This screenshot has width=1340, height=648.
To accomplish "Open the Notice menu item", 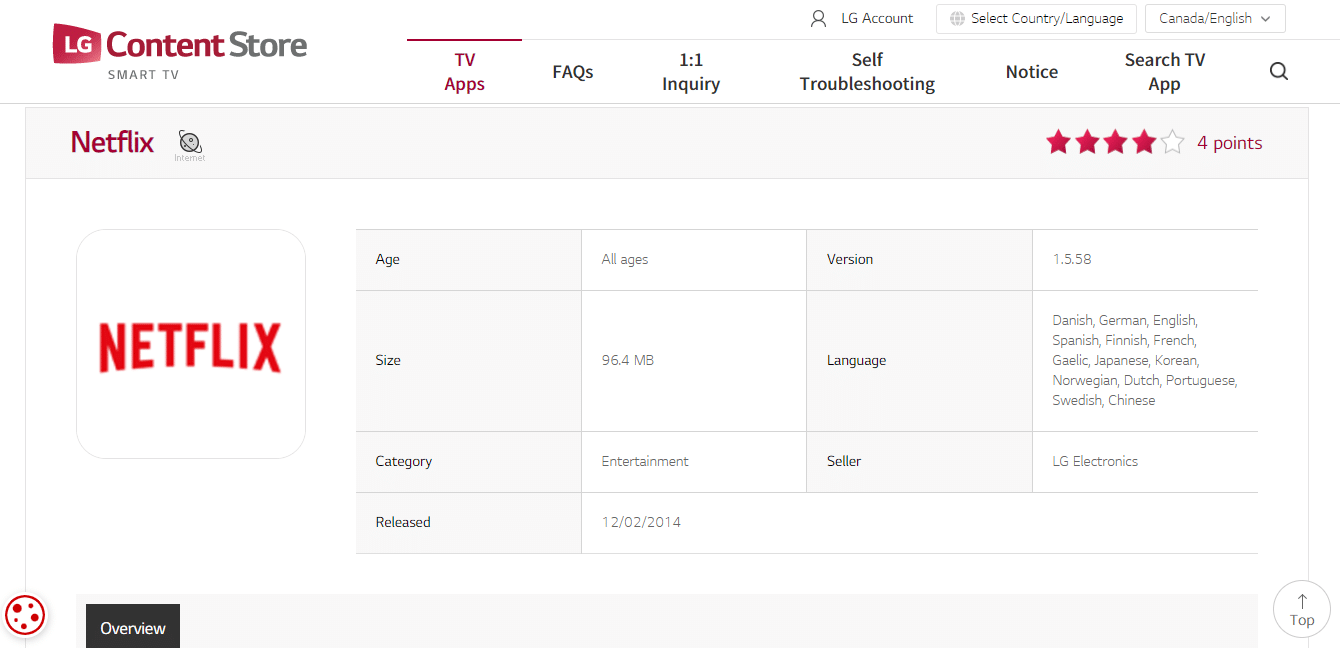I will click(1032, 72).
